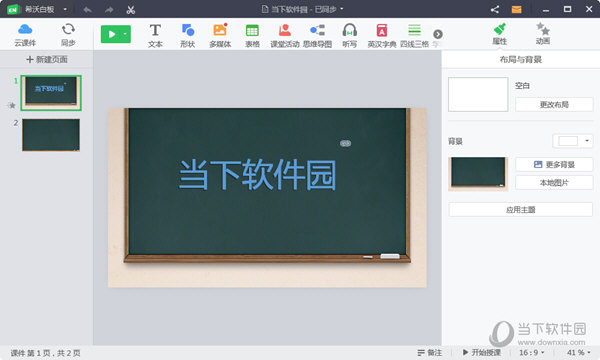The width and height of the screenshot is (600, 360).
Task: Insert a 表格 table
Action: coord(252,35)
